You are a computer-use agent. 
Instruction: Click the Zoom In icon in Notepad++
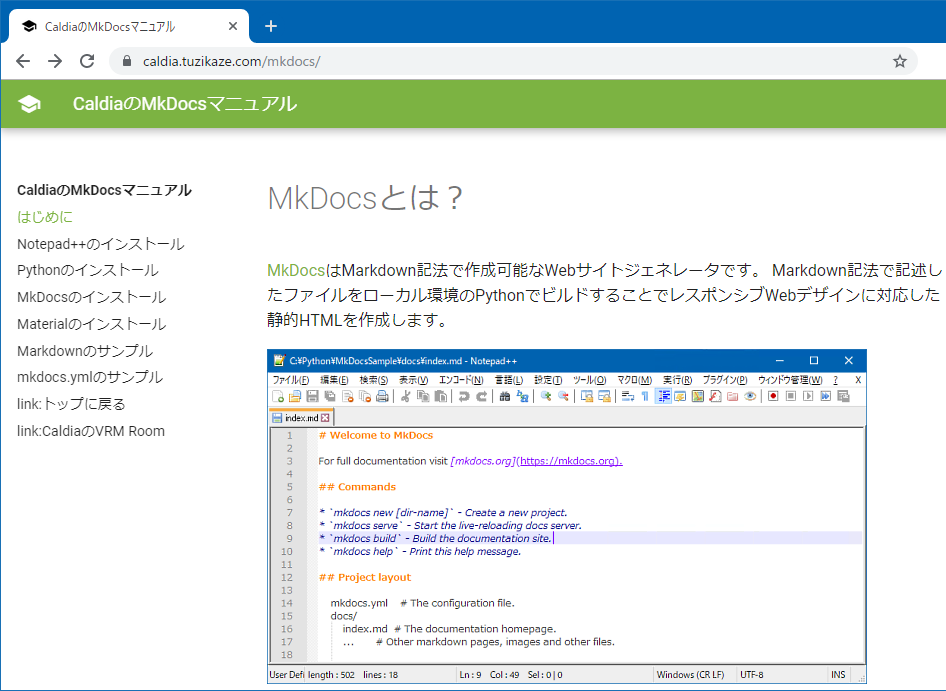(x=546, y=396)
